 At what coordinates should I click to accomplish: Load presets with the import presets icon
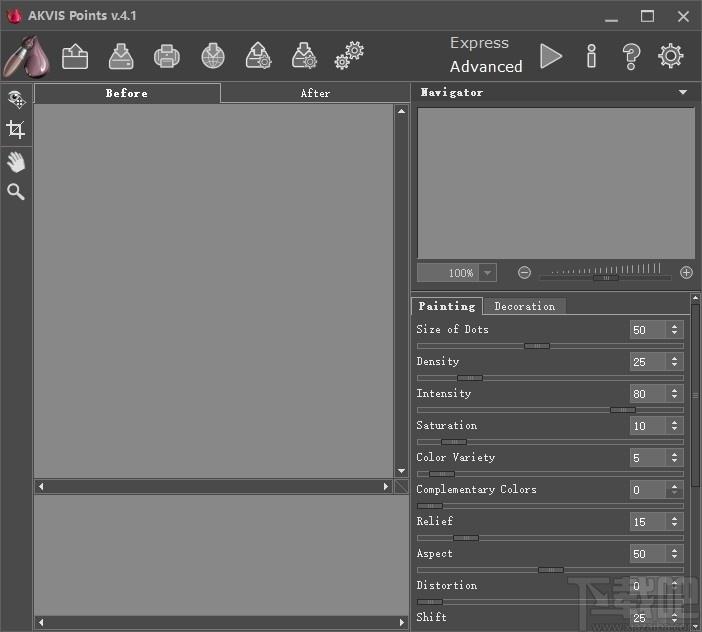[258, 56]
